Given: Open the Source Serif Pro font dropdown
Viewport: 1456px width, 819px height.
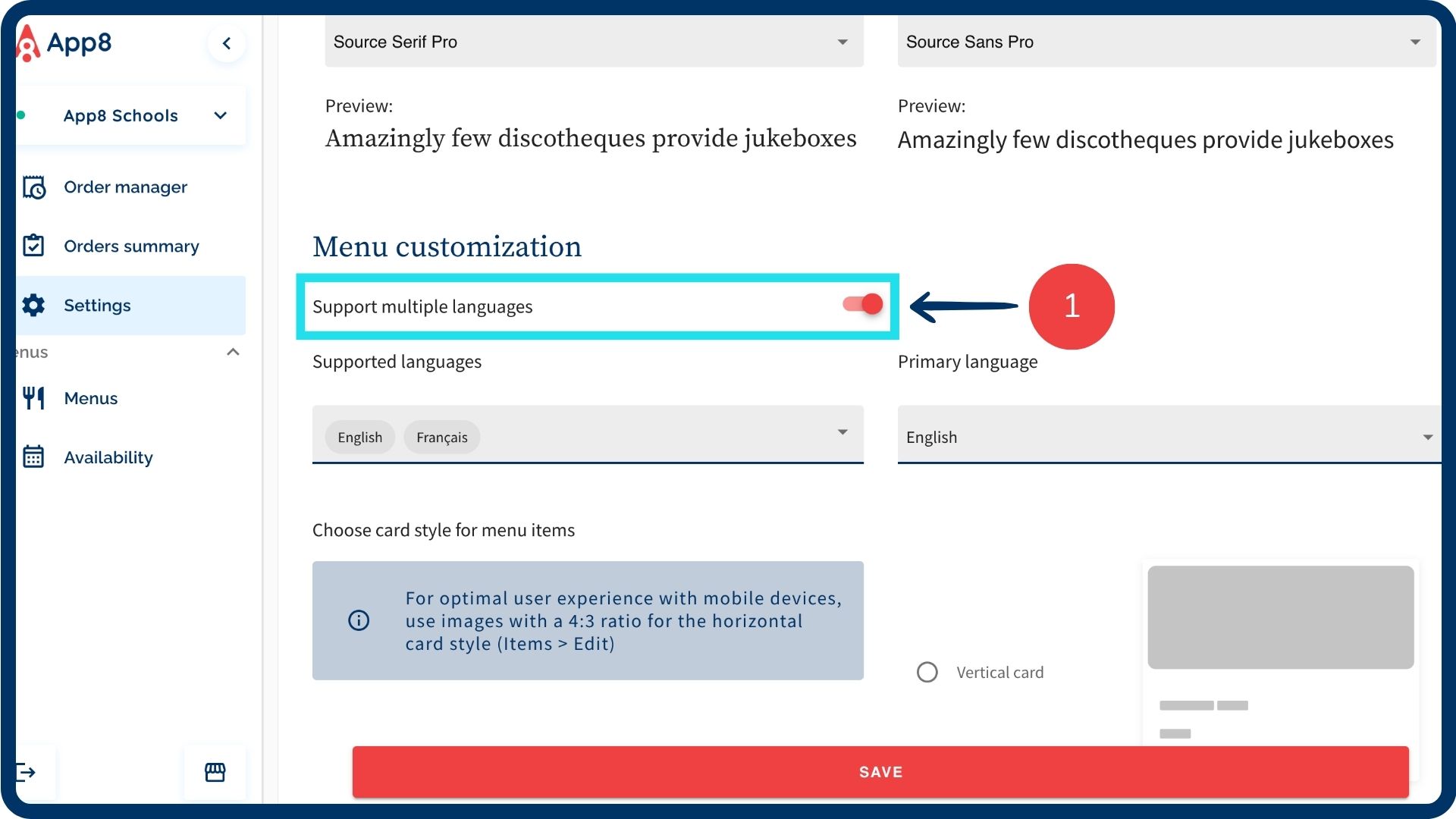Looking at the screenshot, I should 842,42.
